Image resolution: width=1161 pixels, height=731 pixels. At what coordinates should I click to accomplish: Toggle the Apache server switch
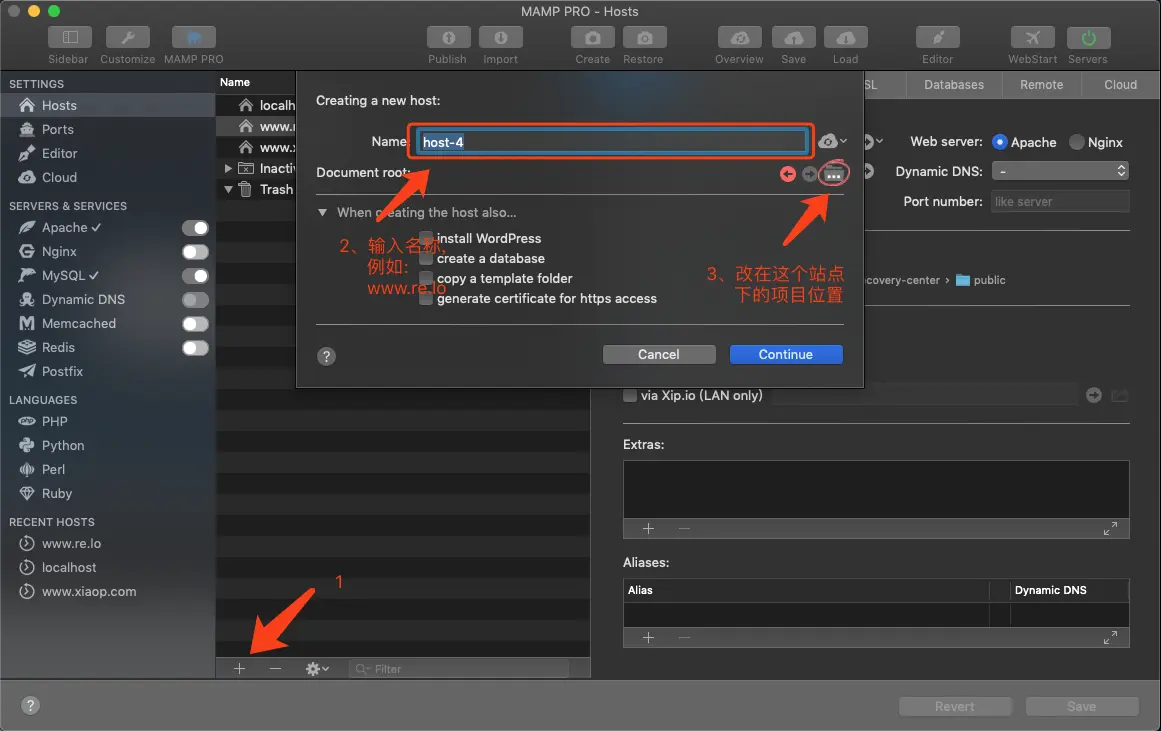195,228
